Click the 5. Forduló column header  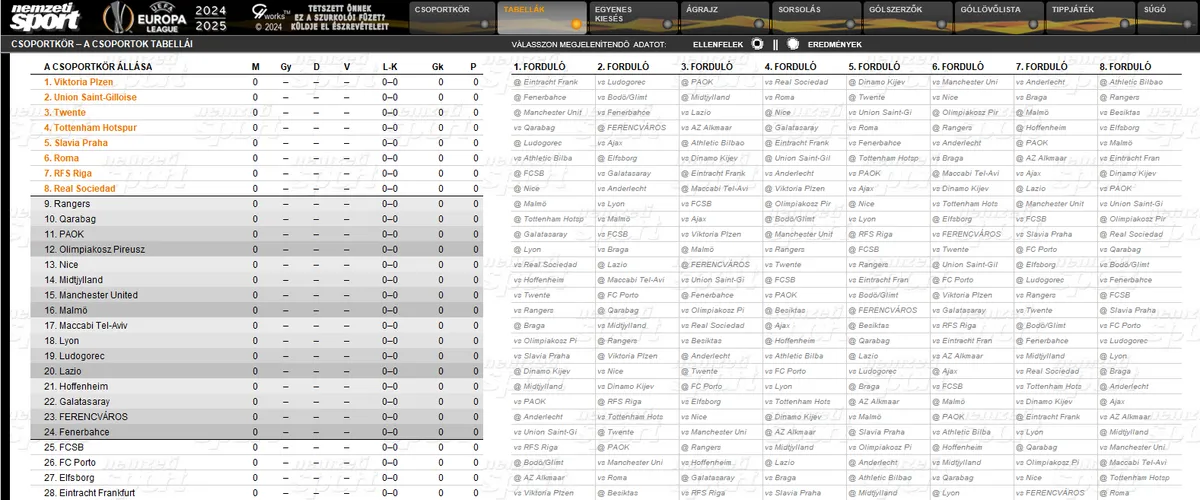pos(876,67)
